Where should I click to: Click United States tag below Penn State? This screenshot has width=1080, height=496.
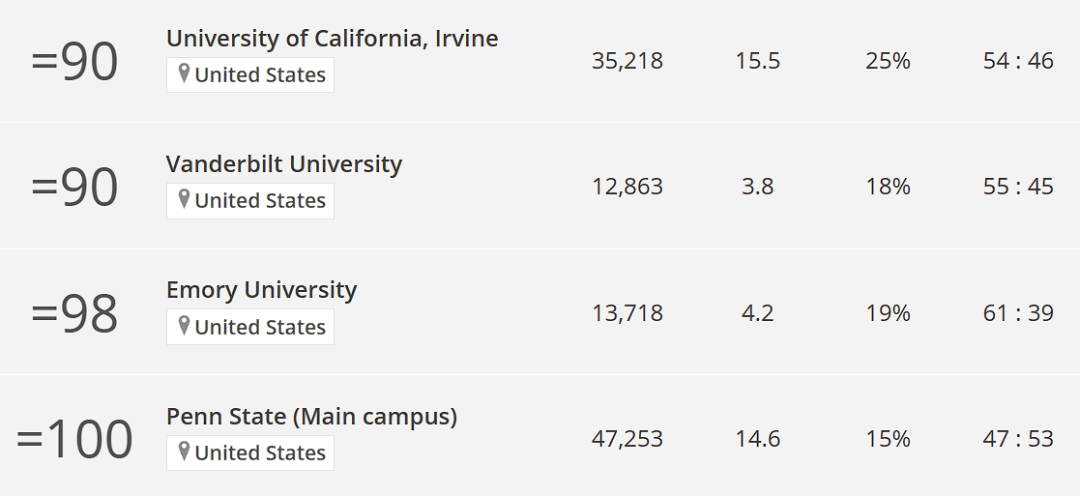coord(250,453)
